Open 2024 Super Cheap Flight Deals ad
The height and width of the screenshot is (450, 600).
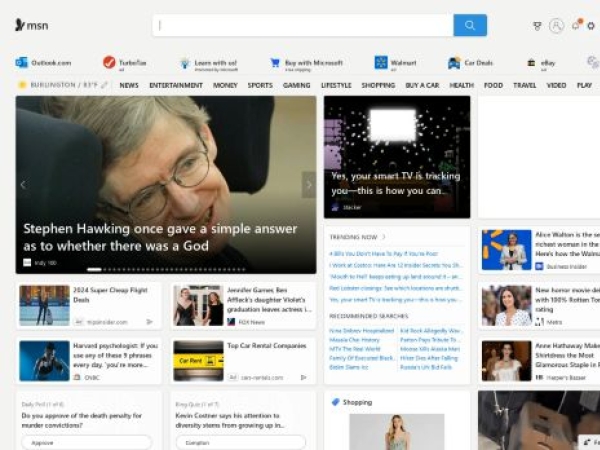(110, 295)
